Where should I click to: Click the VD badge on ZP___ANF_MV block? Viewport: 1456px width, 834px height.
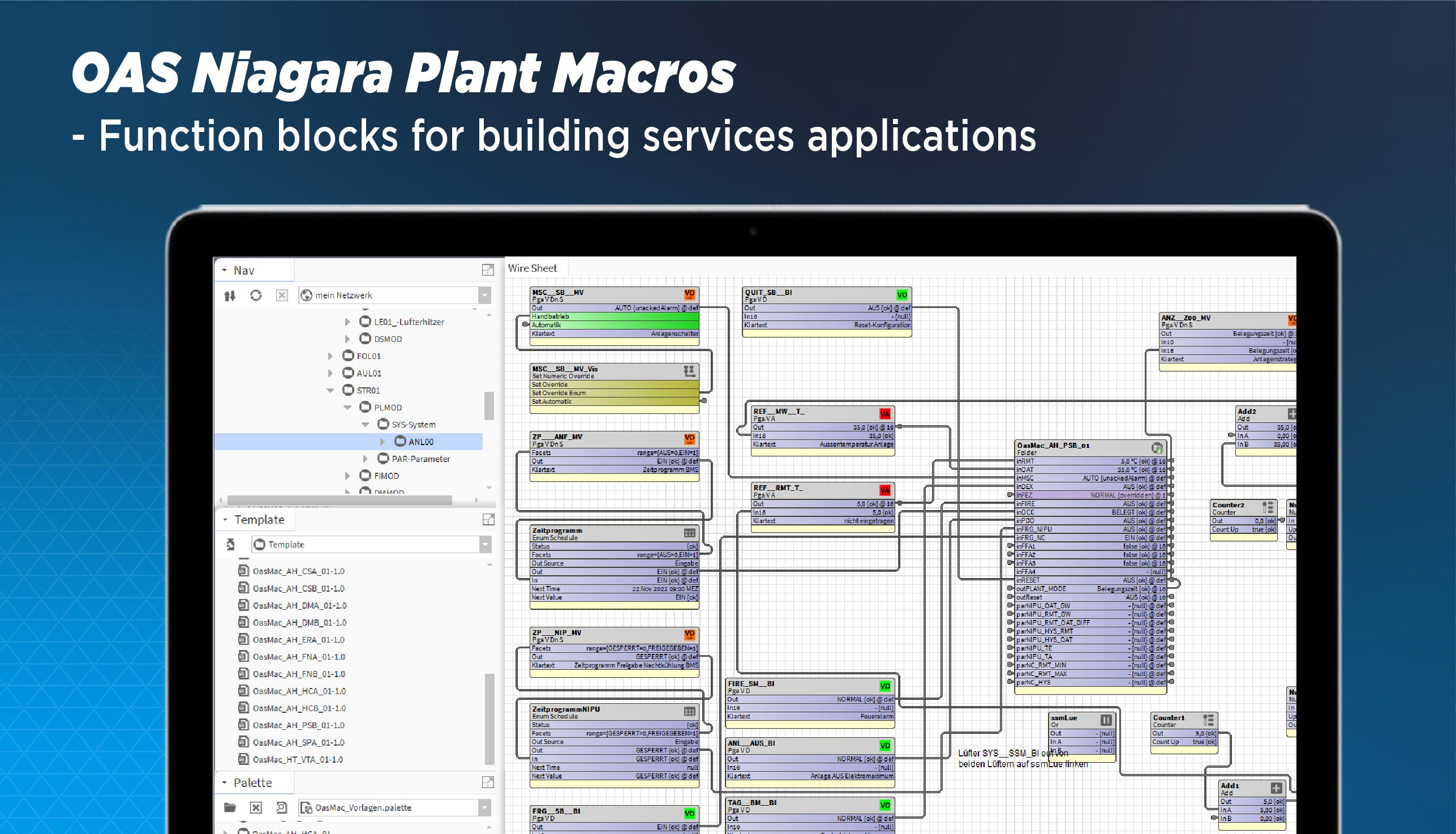690,439
